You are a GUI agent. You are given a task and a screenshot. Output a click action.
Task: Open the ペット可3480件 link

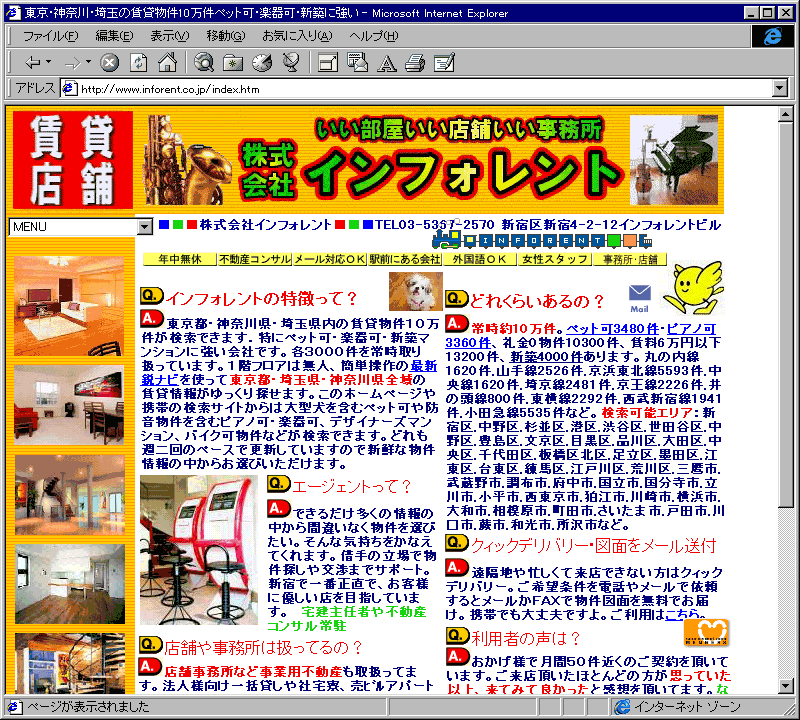tap(612, 329)
